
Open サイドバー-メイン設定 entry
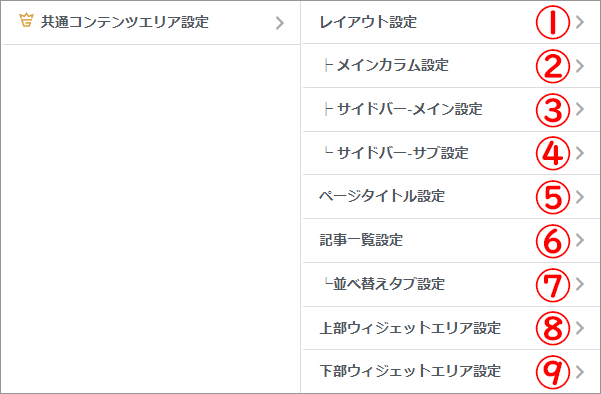(451, 109)
